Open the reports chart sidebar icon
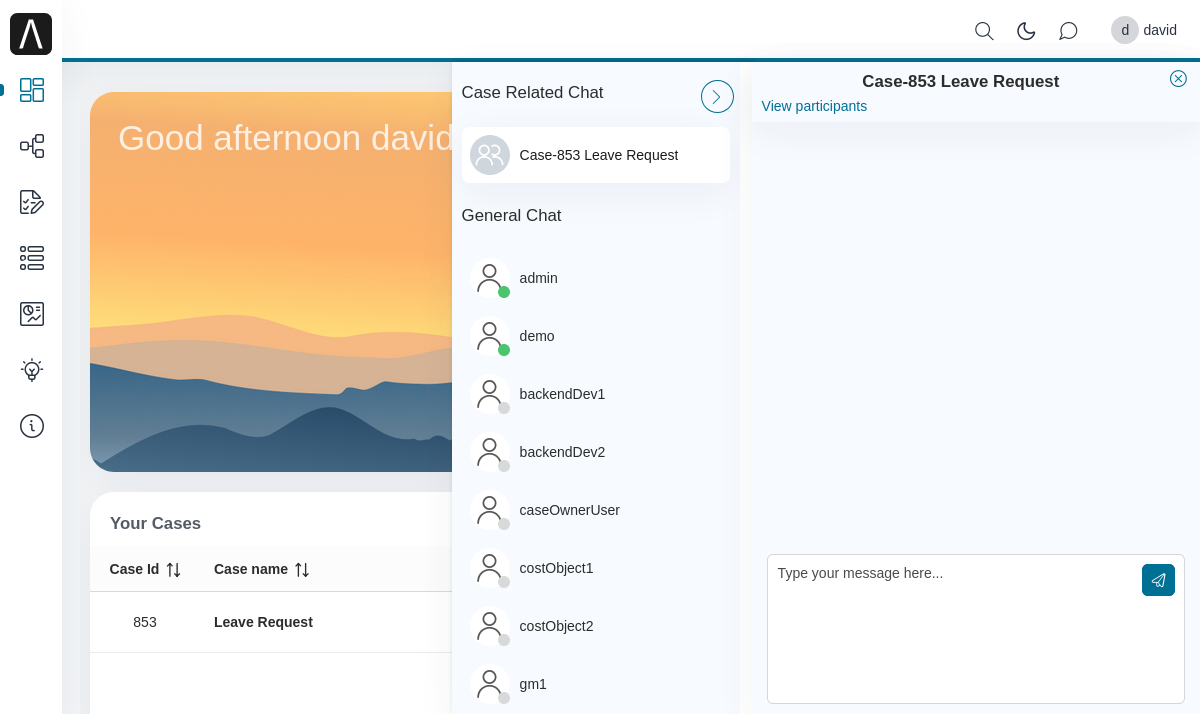 click(32, 314)
